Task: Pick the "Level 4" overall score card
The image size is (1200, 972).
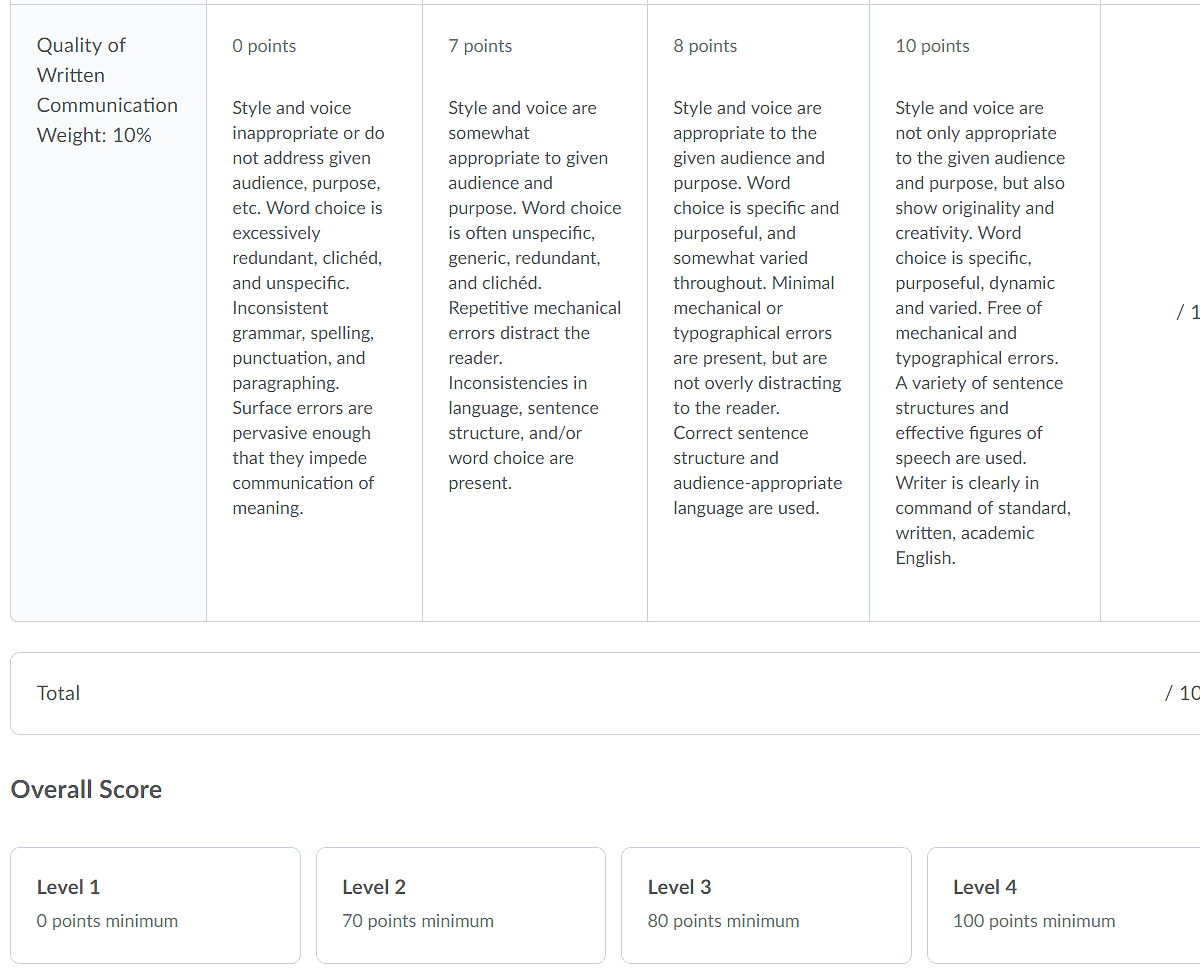Action: coord(1063,904)
